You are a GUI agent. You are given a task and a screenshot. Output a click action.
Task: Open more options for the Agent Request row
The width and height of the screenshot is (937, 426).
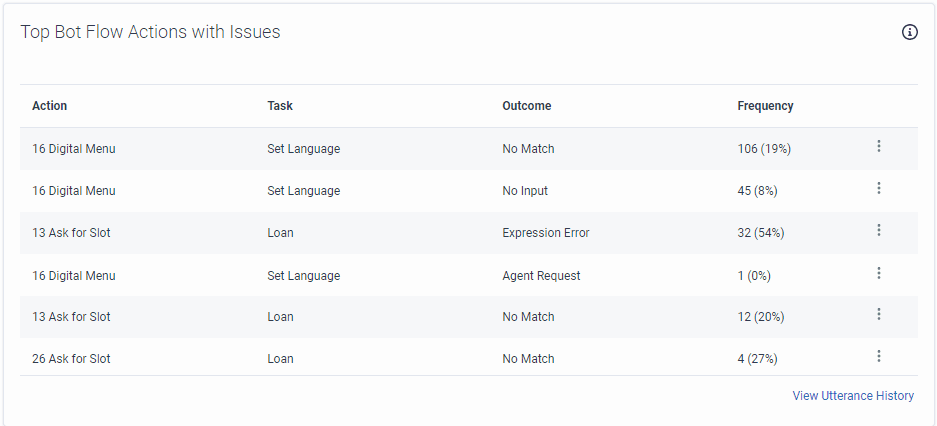click(879, 273)
